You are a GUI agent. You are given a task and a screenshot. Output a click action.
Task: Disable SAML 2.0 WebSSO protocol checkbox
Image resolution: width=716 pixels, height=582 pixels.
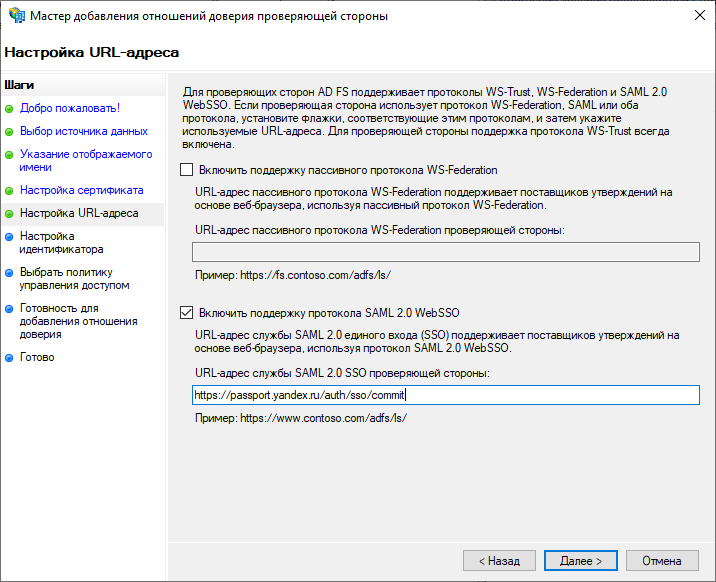186,312
